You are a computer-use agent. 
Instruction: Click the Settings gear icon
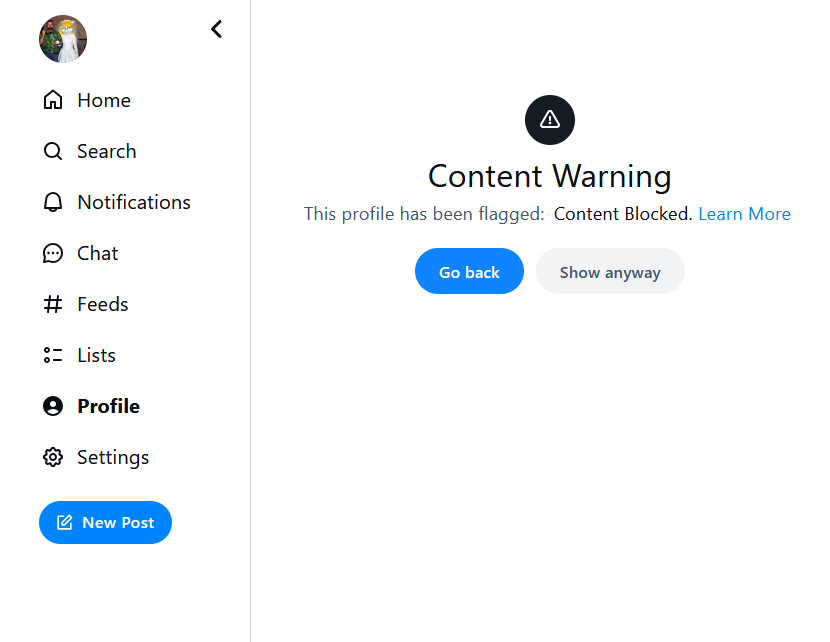[53, 457]
